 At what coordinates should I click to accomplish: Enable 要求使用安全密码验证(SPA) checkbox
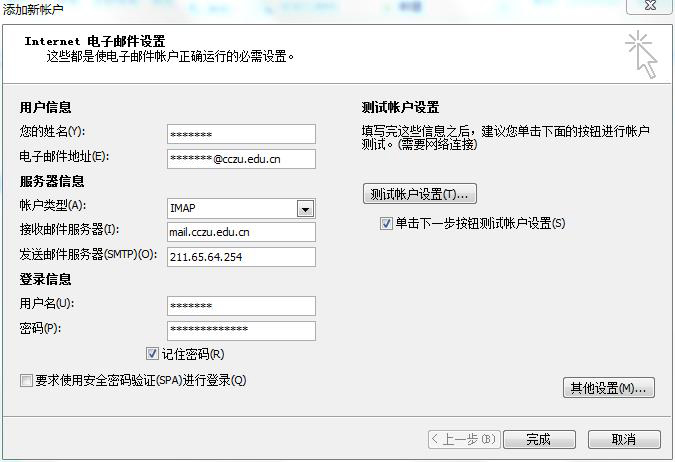(26, 380)
